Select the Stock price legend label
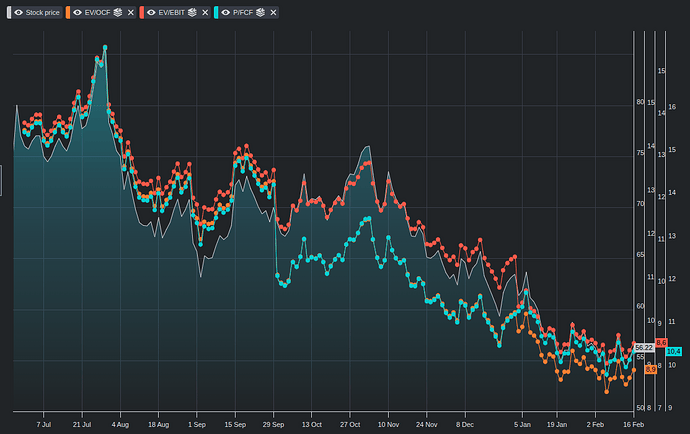Viewport: 690px width, 434px height. pos(42,12)
